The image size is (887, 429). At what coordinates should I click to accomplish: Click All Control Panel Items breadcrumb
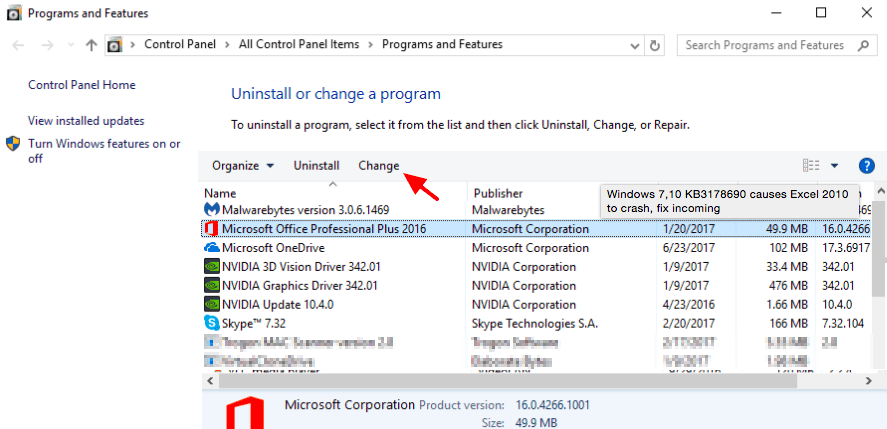(299, 44)
